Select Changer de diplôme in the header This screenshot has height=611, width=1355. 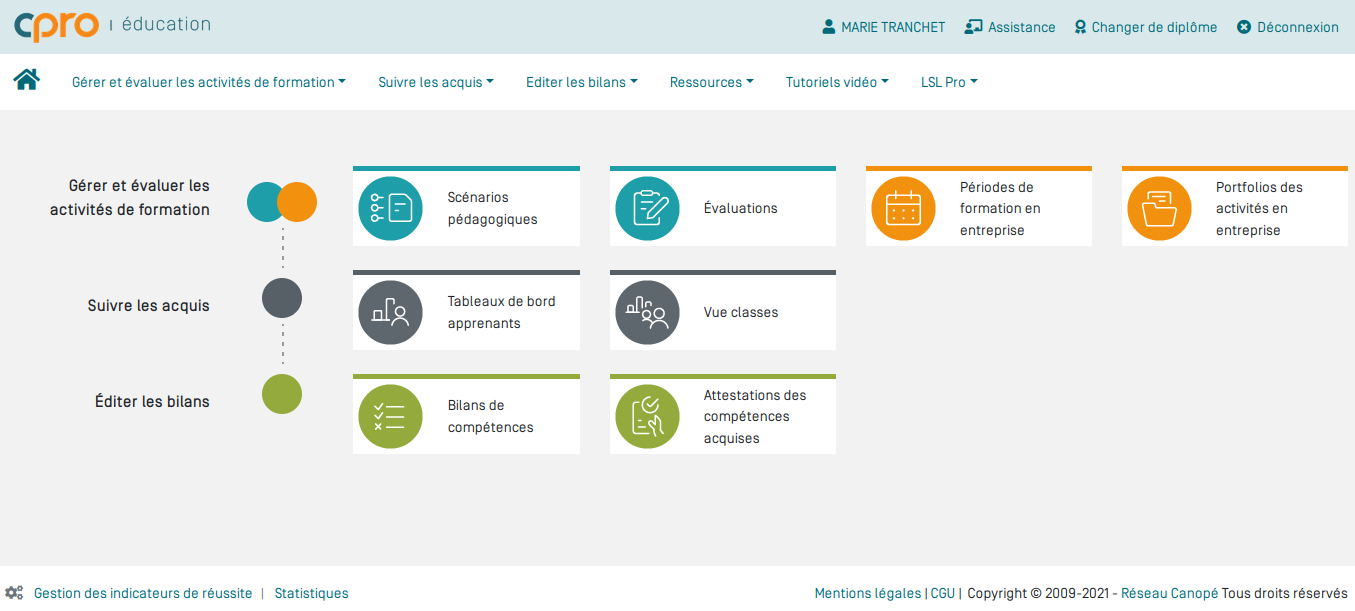coord(1145,27)
